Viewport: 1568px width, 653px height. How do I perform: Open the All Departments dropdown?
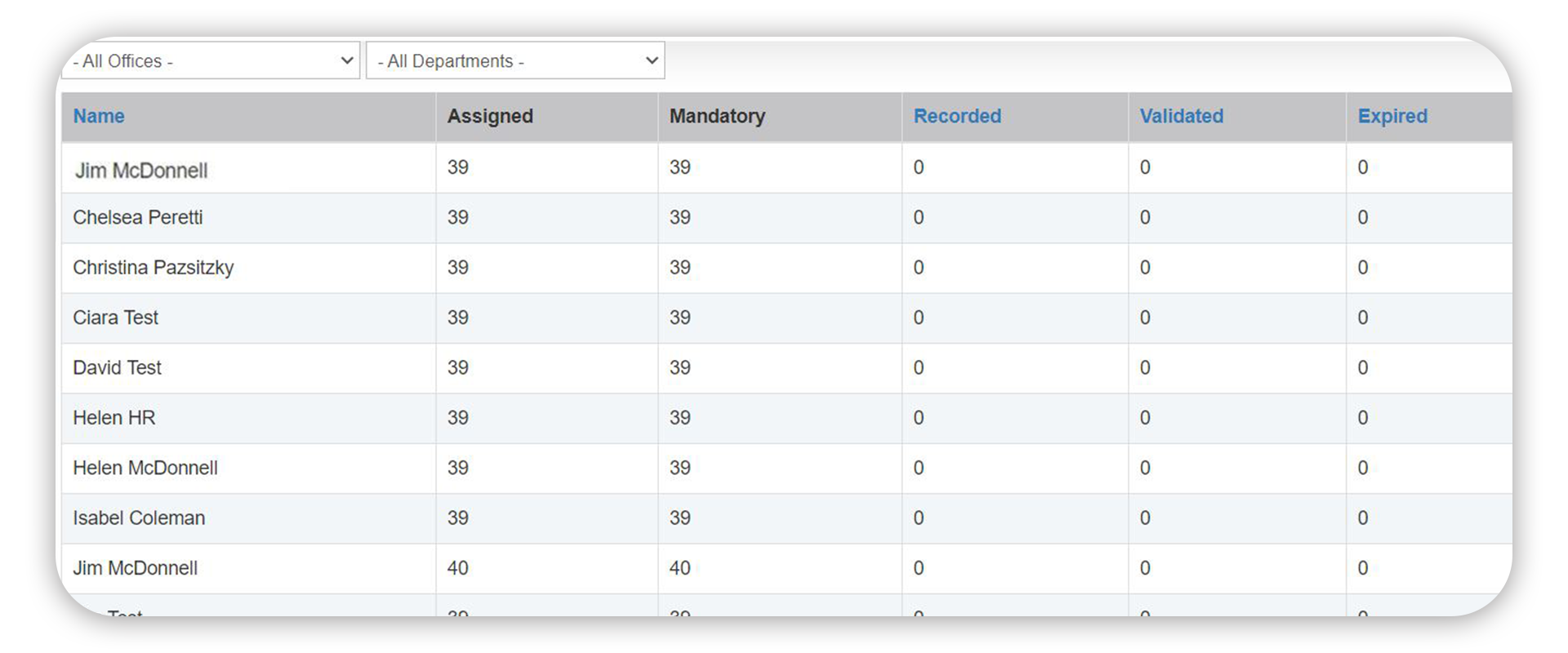[515, 61]
